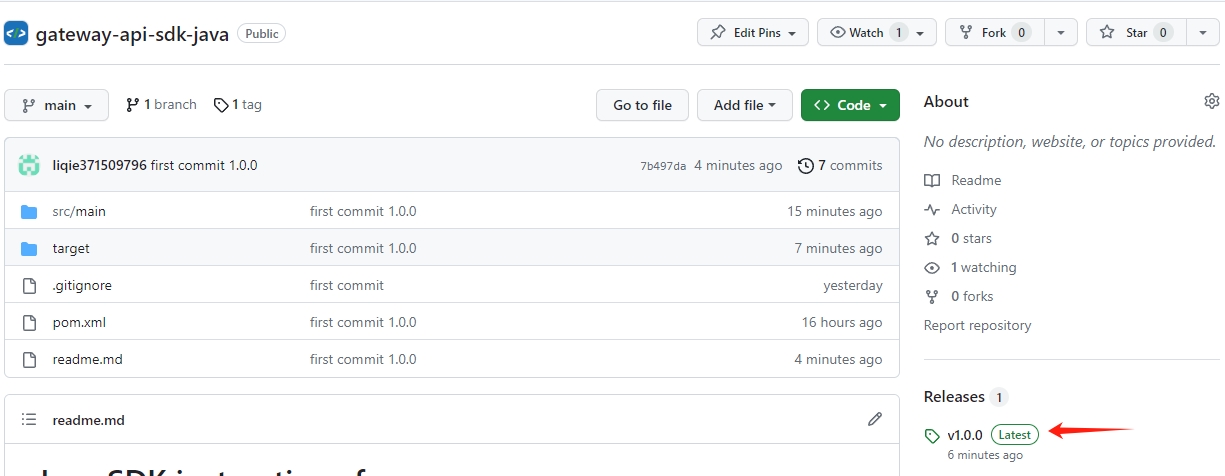The height and width of the screenshot is (476, 1225).
Task: Click the Edit Pins button
Action: [x=753, y=32]
